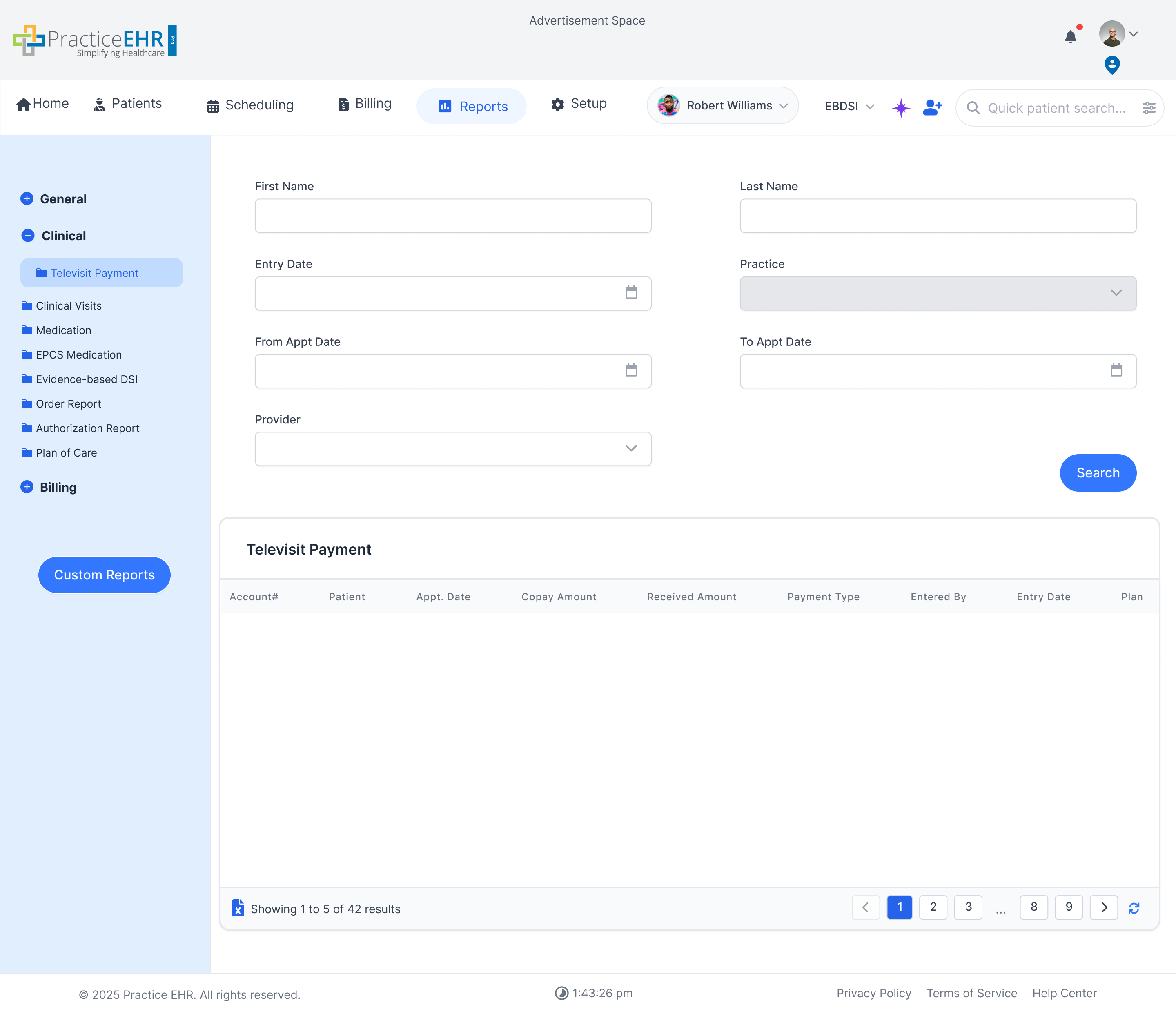Refresh the table with the reload icon
Screen dimensions: 1176x1016
point(1134,908)
